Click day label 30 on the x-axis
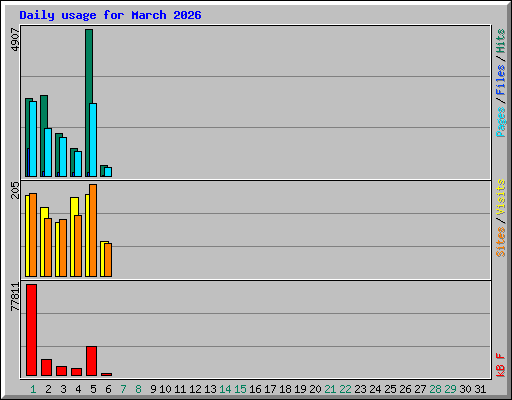The width and height of the screenshot is (512, 400). pos(465,389)
